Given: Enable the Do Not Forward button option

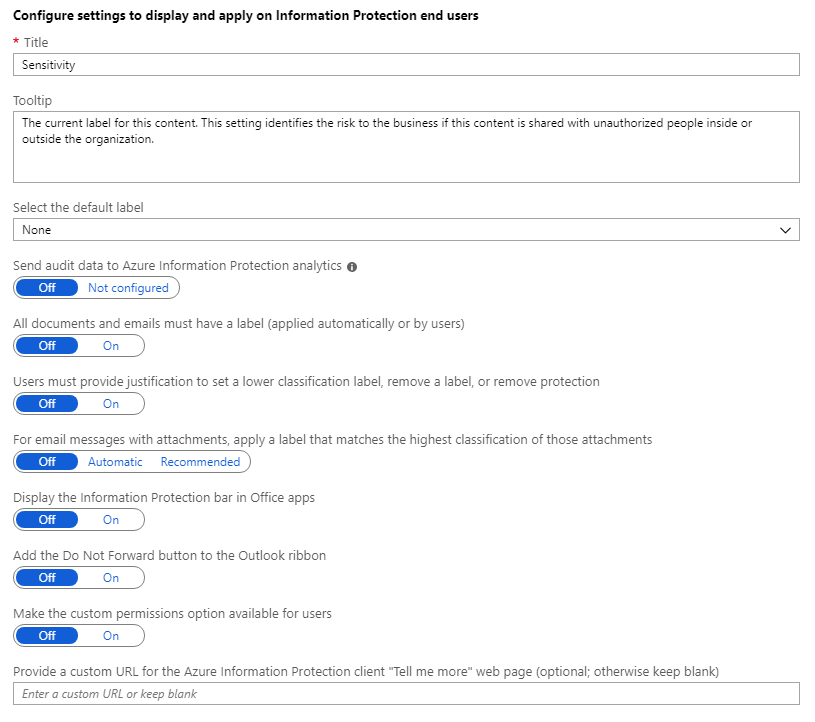Looking at the screenshot, I should pos(110,578).
